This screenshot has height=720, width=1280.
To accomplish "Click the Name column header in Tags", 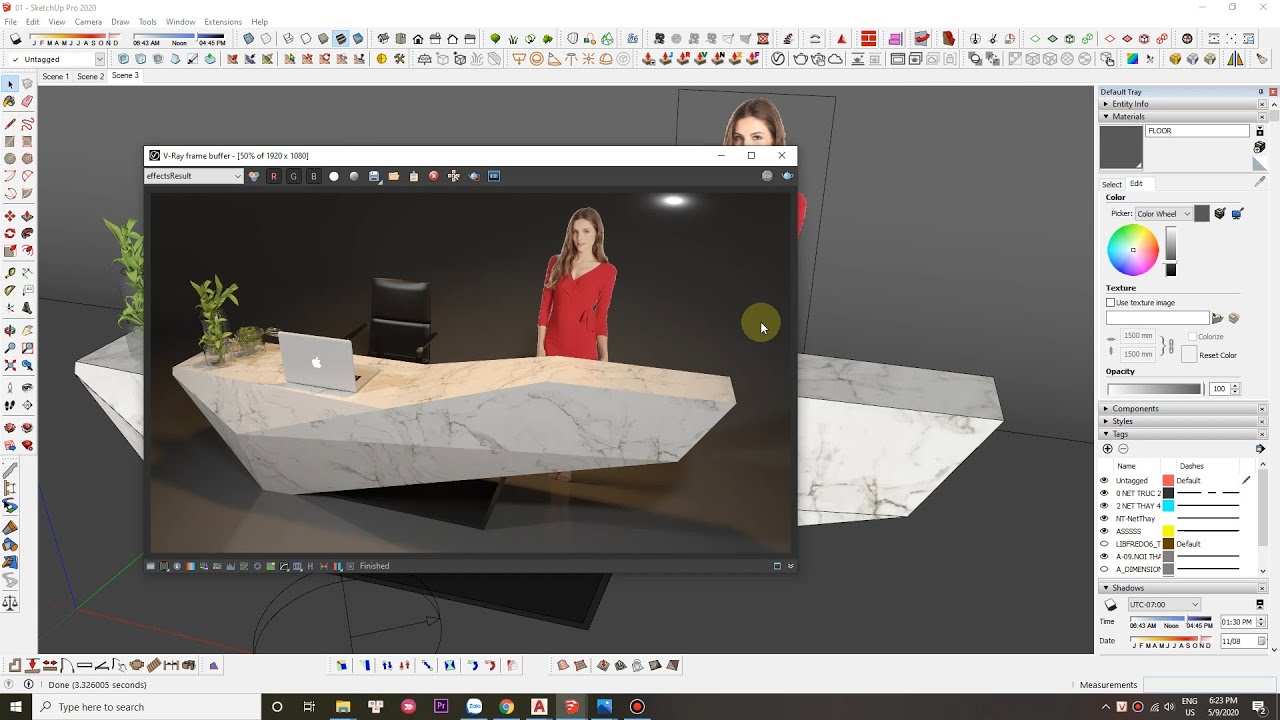I will (1126, 466).
